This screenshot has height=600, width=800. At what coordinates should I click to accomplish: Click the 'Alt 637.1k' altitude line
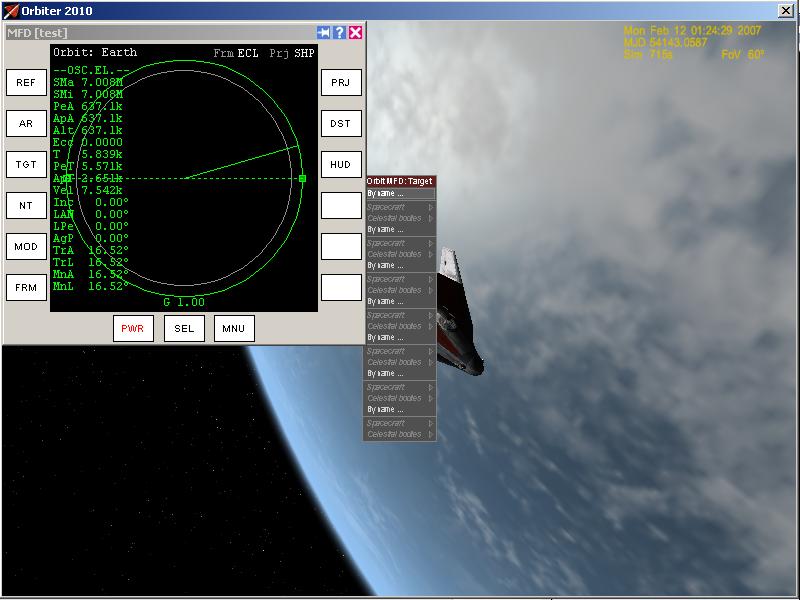point(88,130)
